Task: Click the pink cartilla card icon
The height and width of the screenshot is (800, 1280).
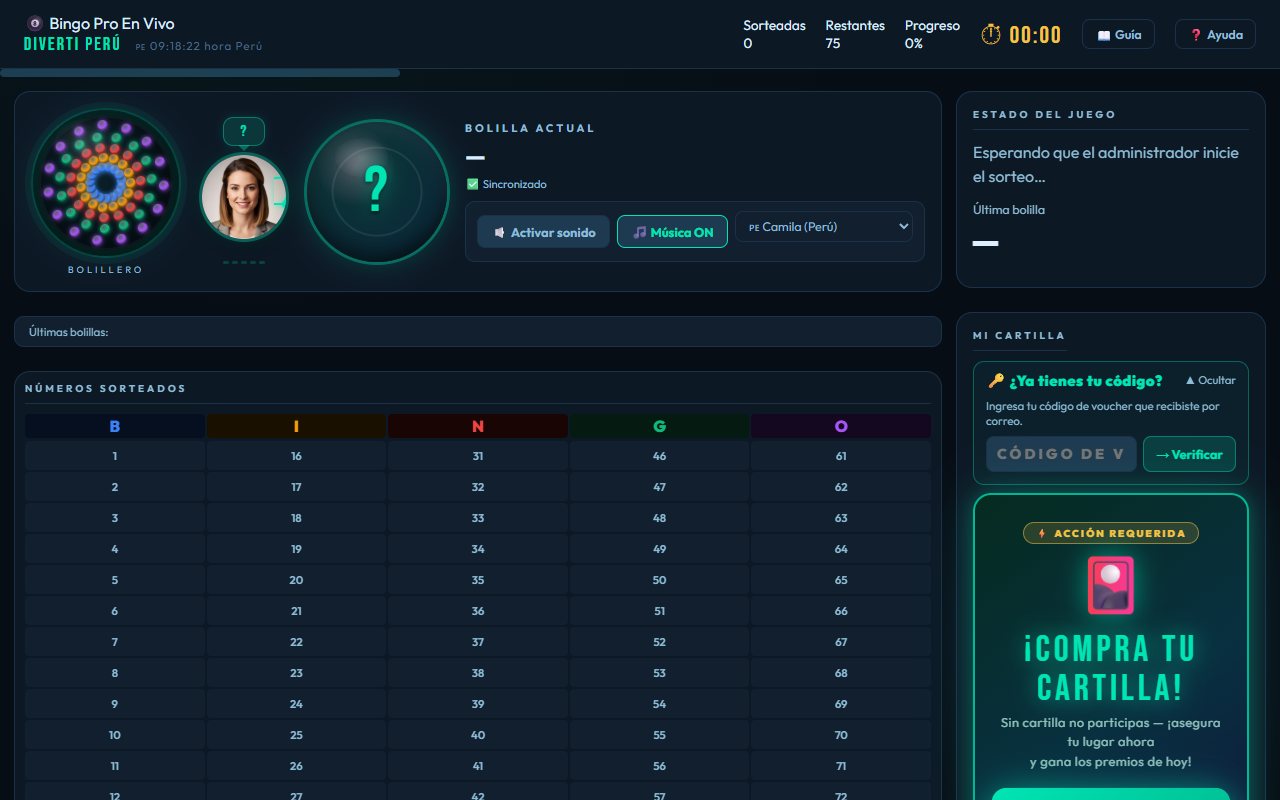Action: pos(1110,585)
